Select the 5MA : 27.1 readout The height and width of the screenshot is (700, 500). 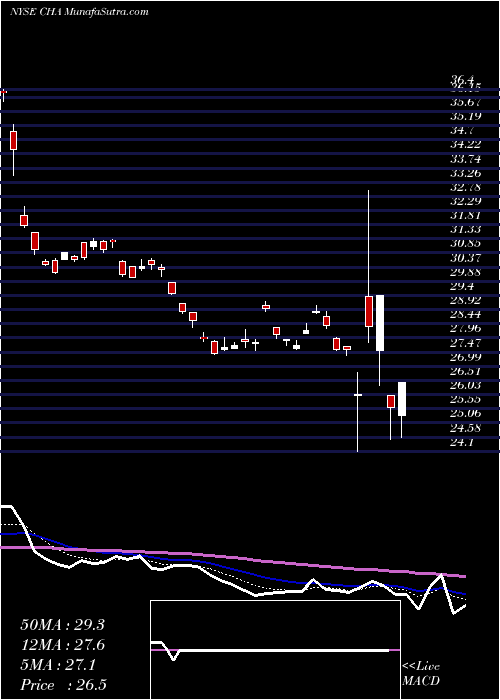coord(58,666)
